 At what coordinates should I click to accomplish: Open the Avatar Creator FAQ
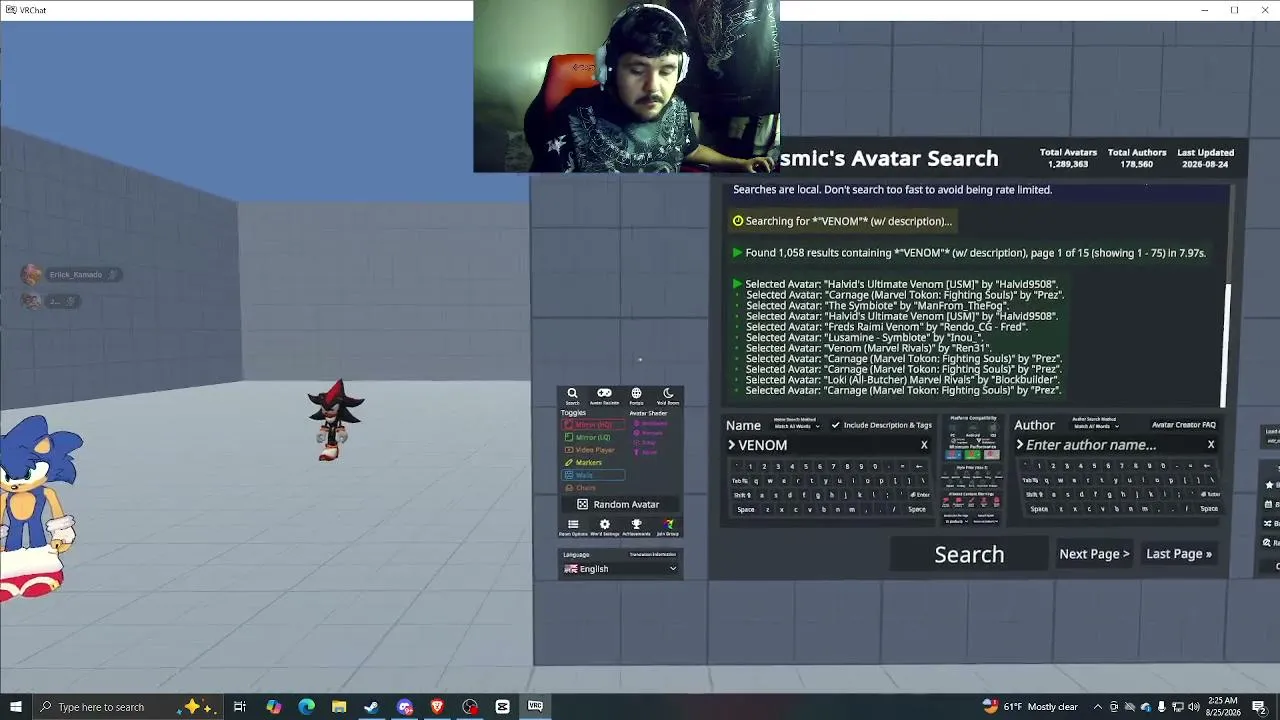[x=1184, y=425]
